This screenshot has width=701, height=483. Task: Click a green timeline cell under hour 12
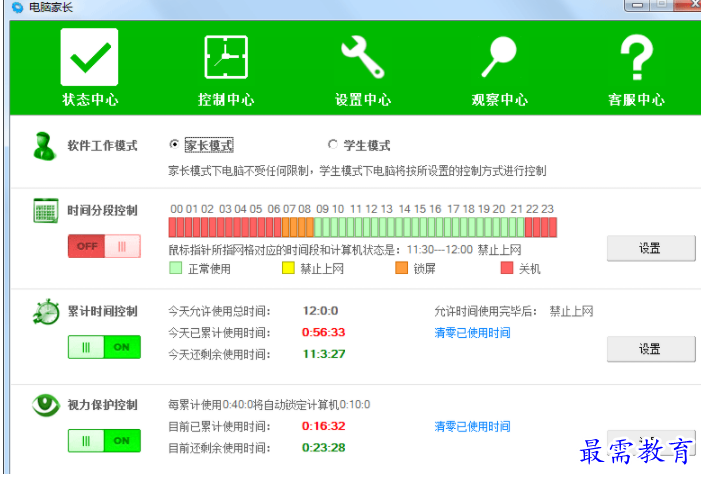click(x=367, y=227)
